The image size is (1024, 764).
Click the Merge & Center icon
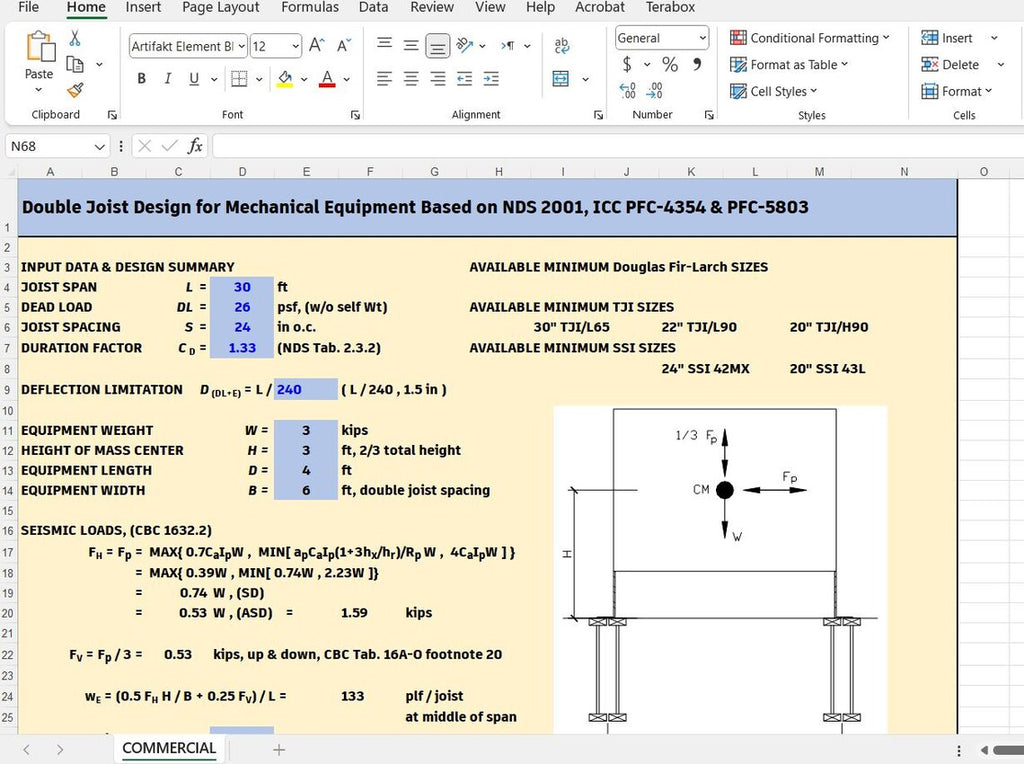[560, 79]
